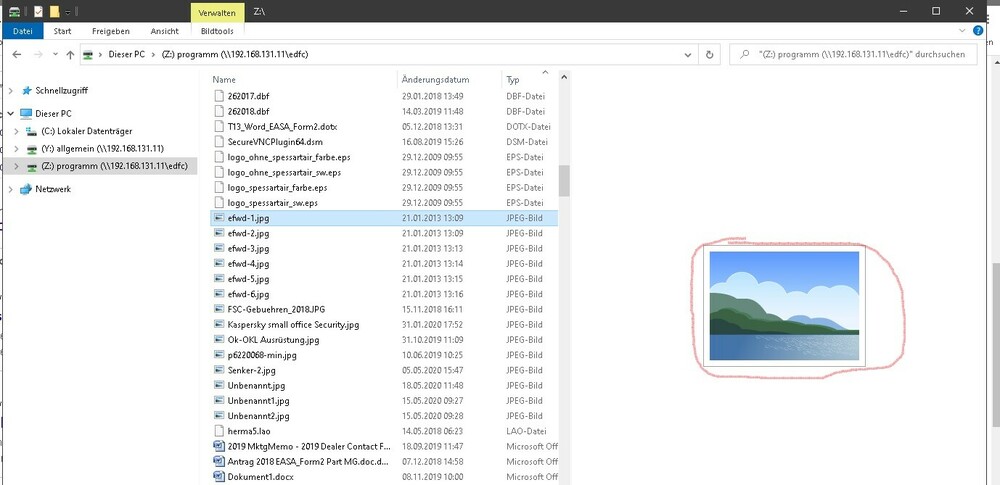Expand the Schnellzugriff tree node
The image size is (1000, 485).
pos(11,90)
